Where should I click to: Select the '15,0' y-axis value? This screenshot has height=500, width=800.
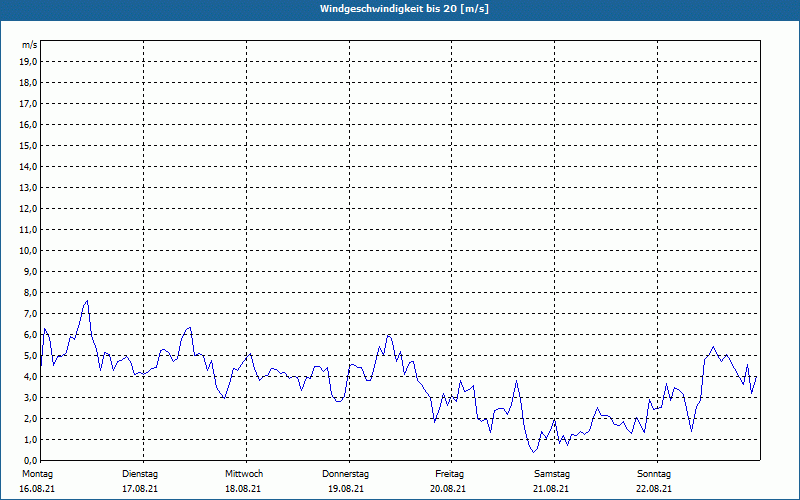click(28, 145)
